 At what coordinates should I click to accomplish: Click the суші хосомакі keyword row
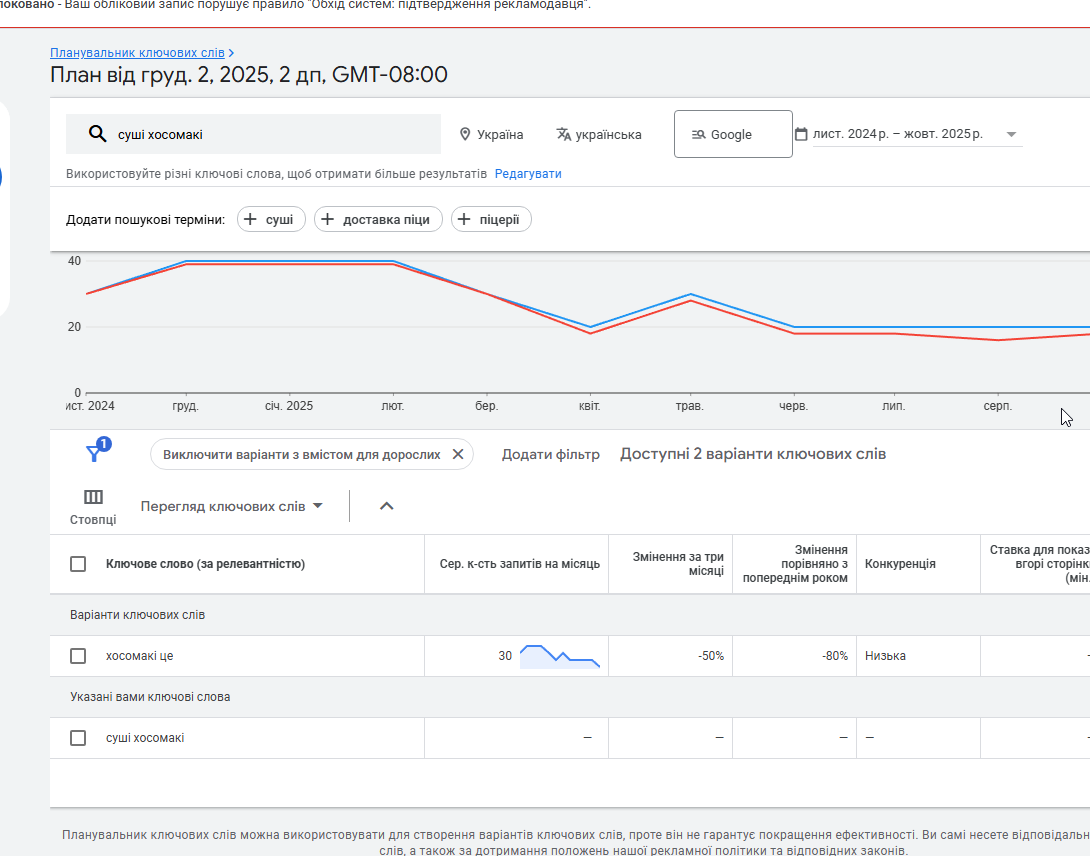pyautogui.click(x=145, y=738)
